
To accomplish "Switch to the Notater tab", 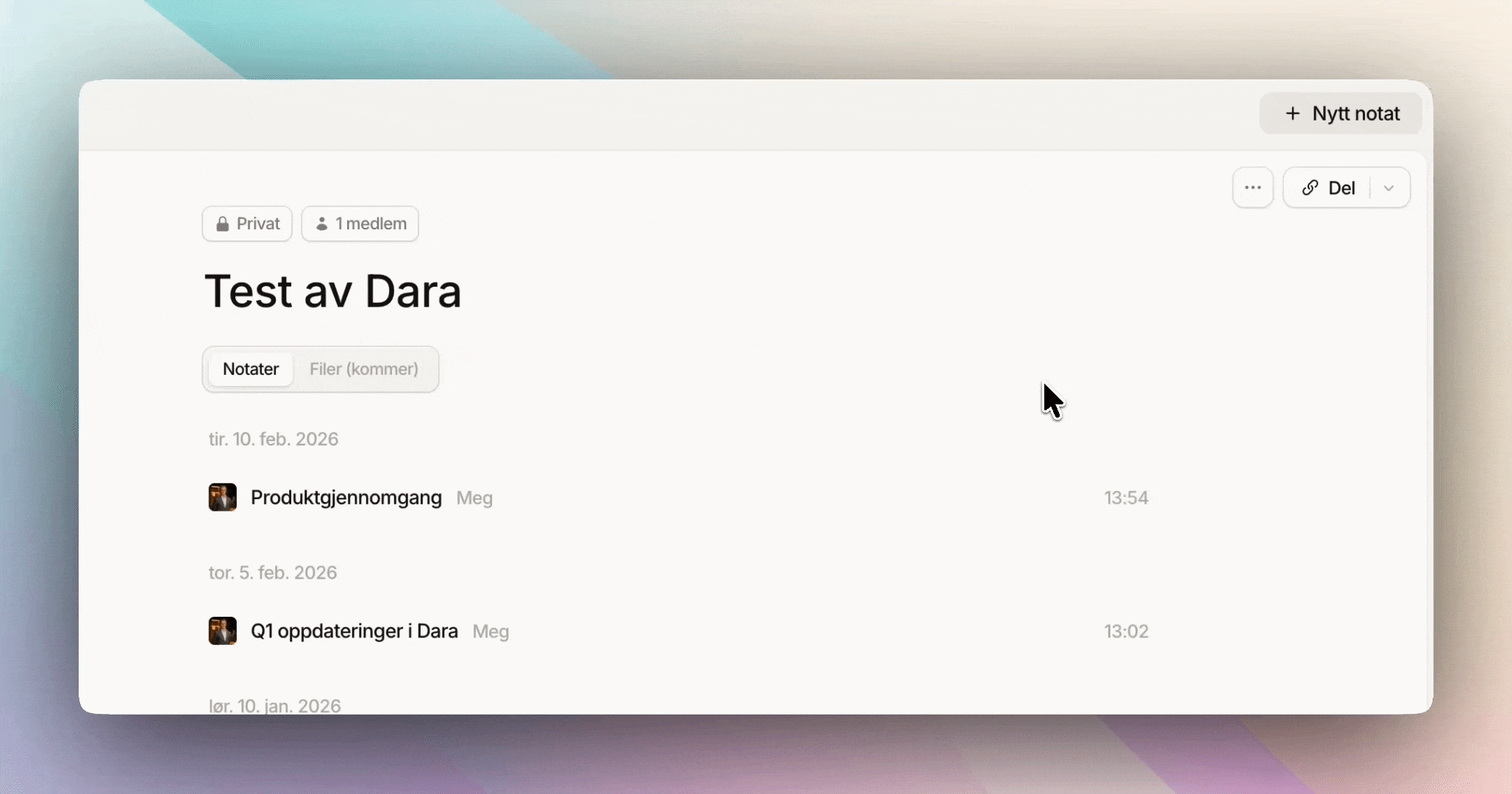I will pos(250,369).
